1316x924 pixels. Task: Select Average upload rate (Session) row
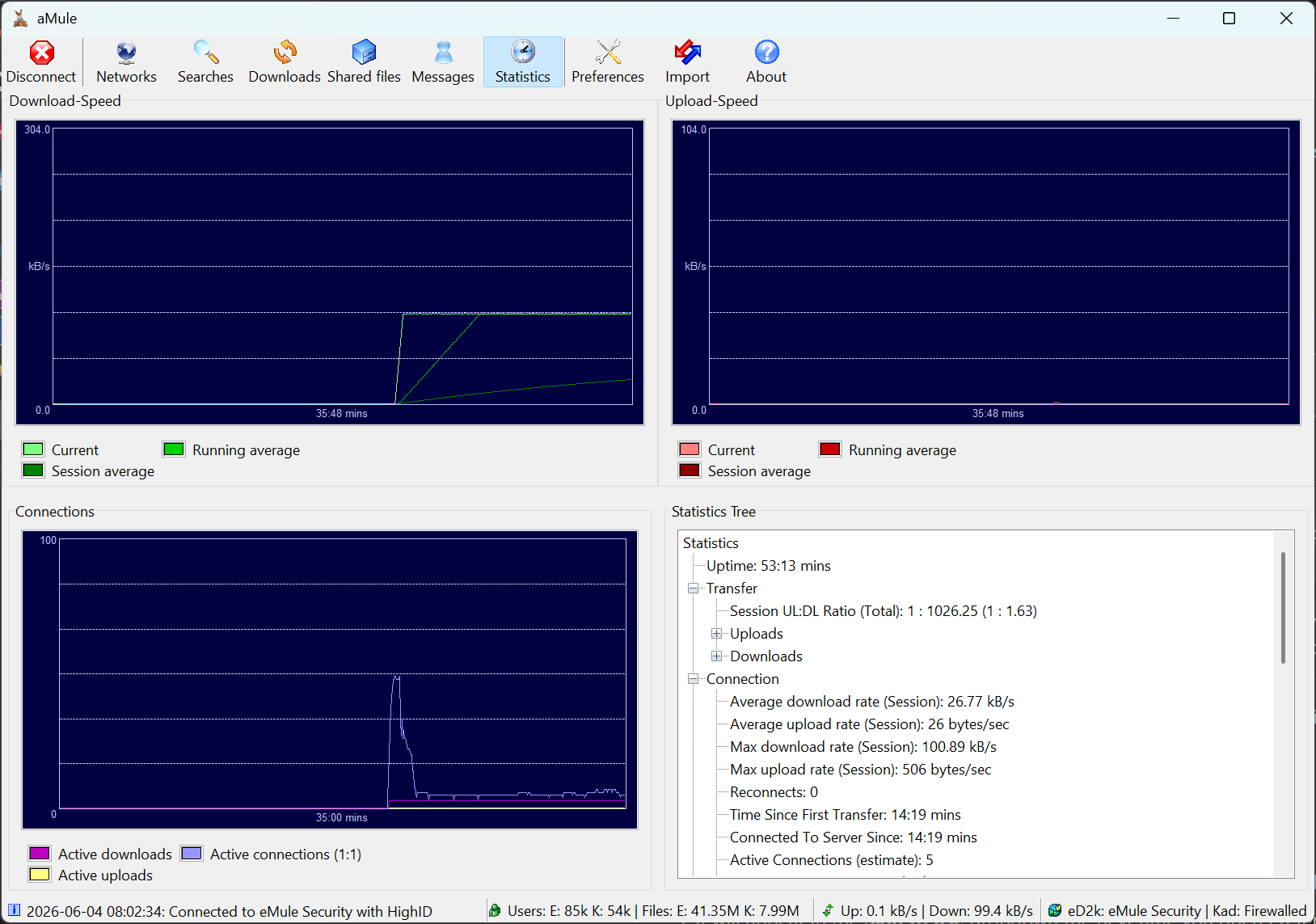(869, 724)
